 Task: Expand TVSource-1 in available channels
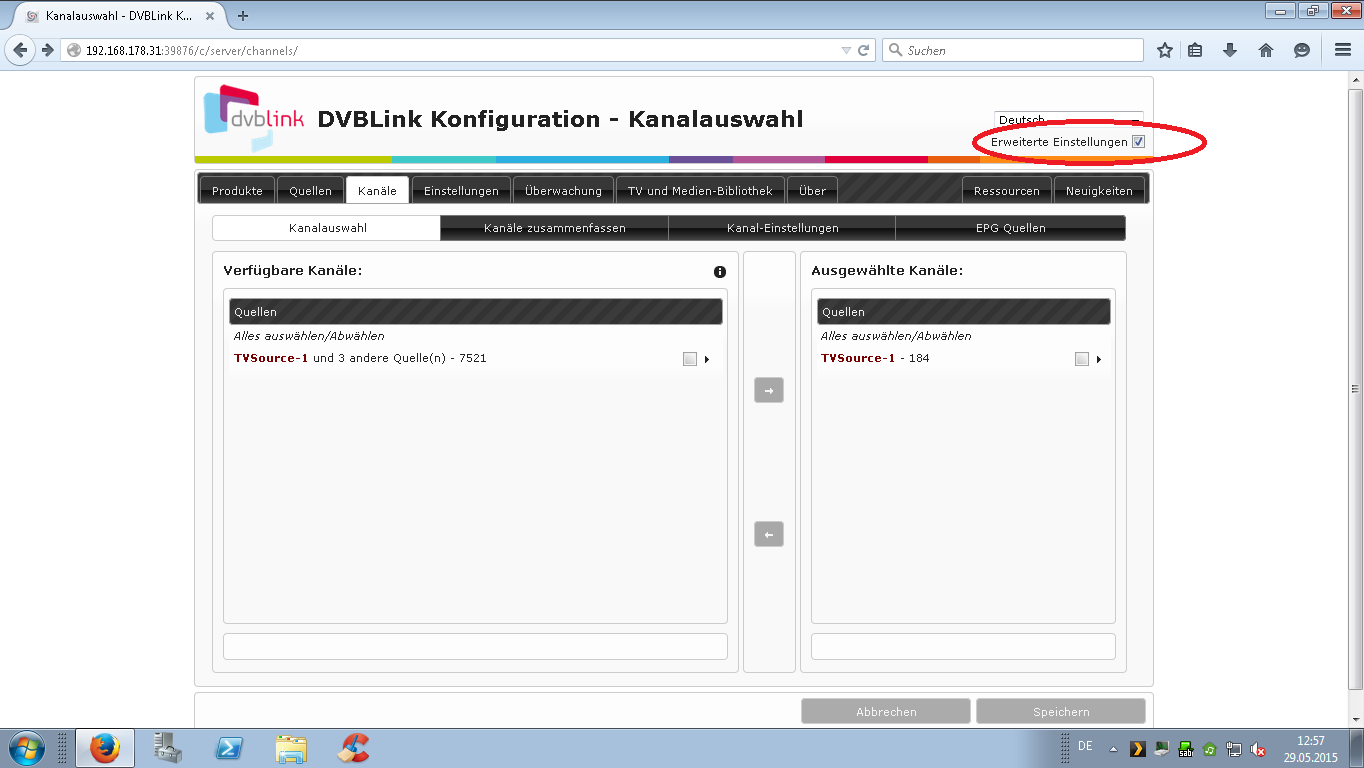pyautogui.click(x=707, y=359)
